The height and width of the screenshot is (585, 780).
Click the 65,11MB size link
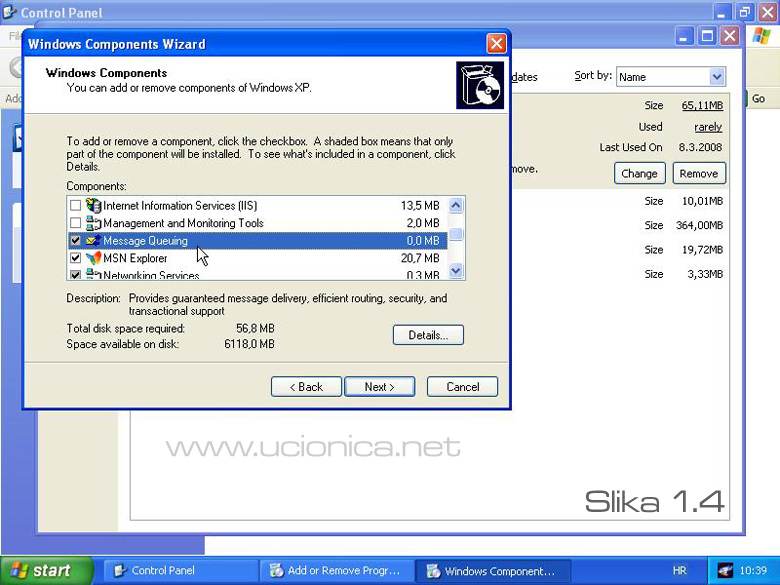pos(702,105)
